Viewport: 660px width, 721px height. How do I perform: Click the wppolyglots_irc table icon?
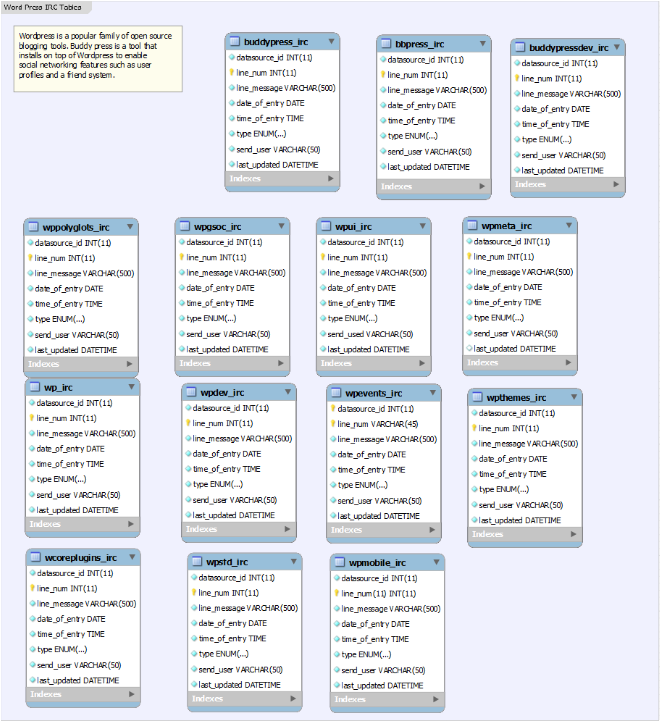point(33,227)
